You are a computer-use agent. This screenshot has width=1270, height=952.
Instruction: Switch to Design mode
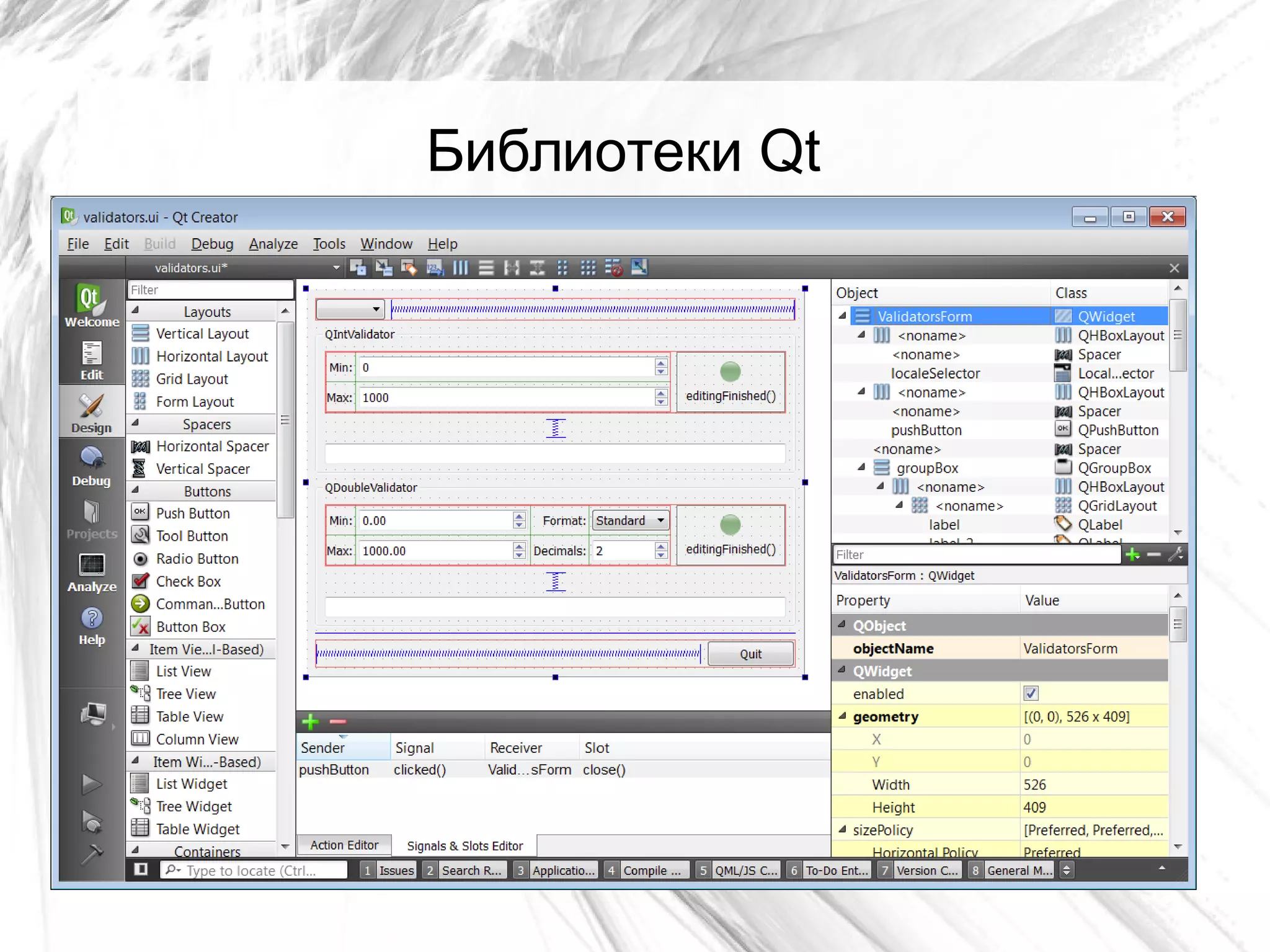click(x=92, y=413)
